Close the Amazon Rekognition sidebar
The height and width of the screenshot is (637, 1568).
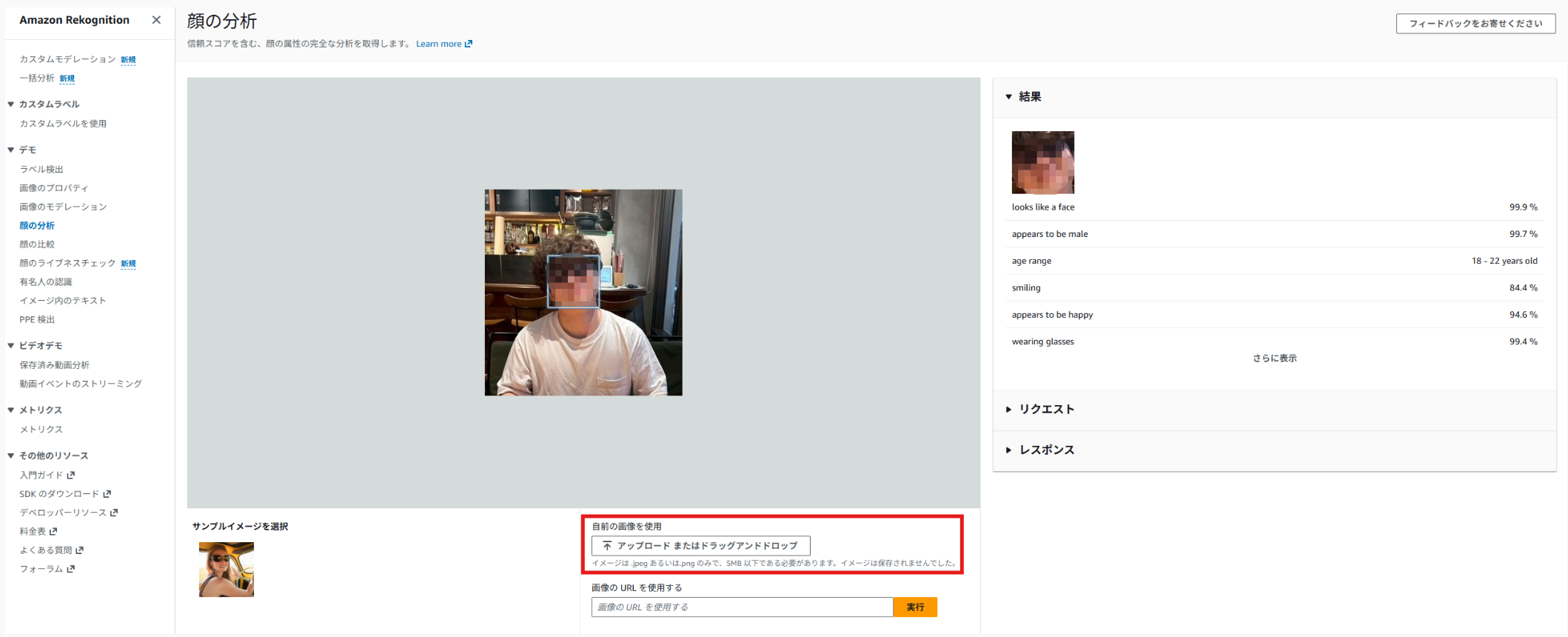[156, 20]
